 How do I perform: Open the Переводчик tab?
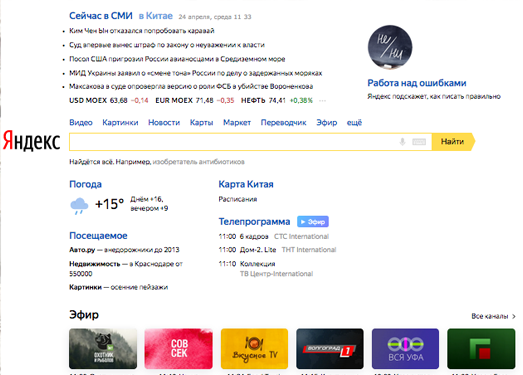coord(284,122)
